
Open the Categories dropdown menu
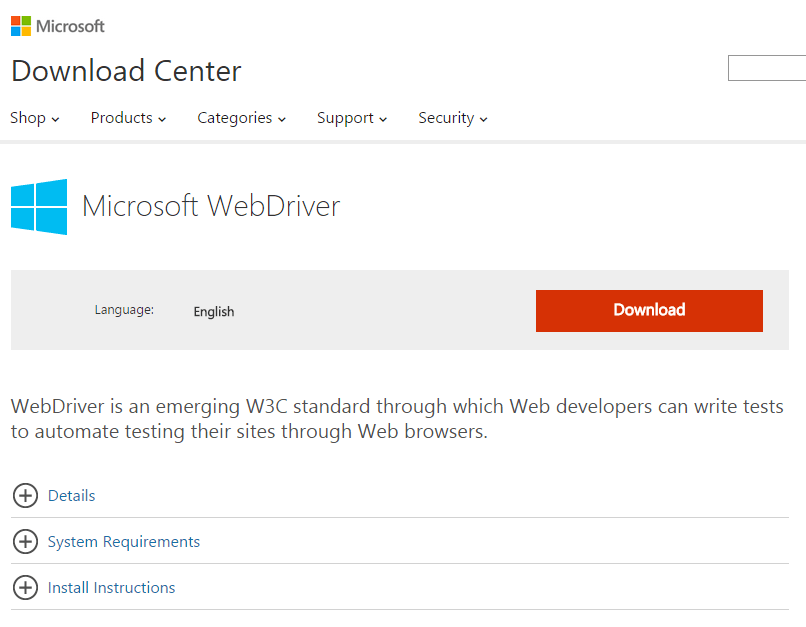241,118
